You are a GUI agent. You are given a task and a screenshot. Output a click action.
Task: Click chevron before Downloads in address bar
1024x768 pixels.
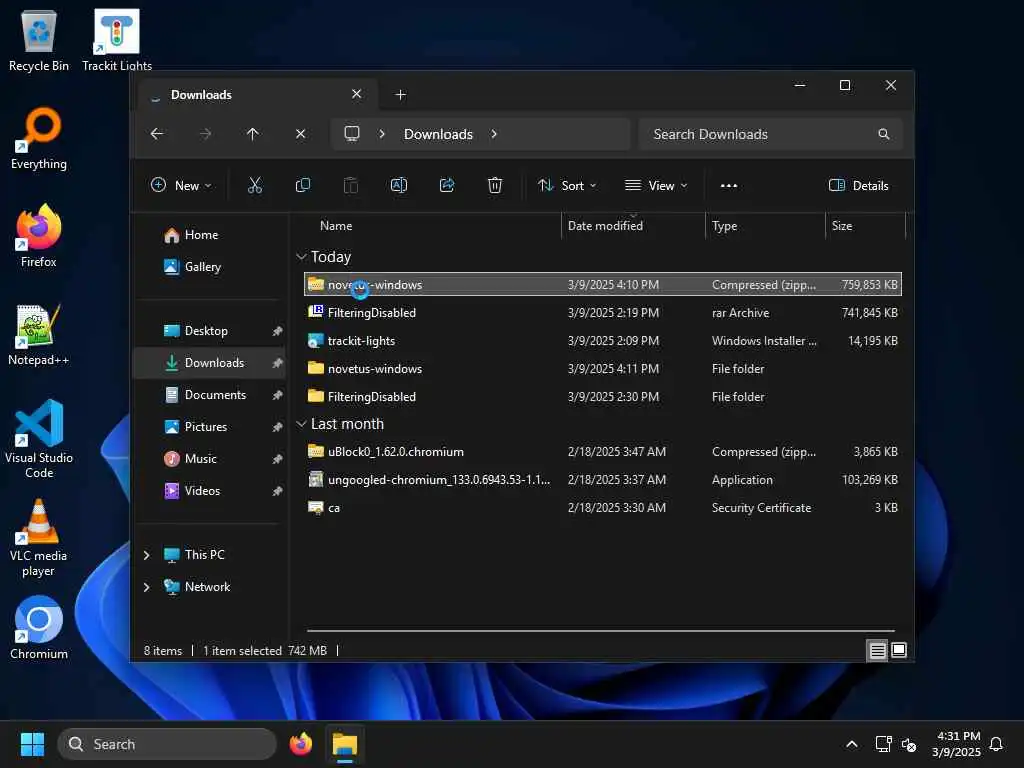click(x=382, y=134)
